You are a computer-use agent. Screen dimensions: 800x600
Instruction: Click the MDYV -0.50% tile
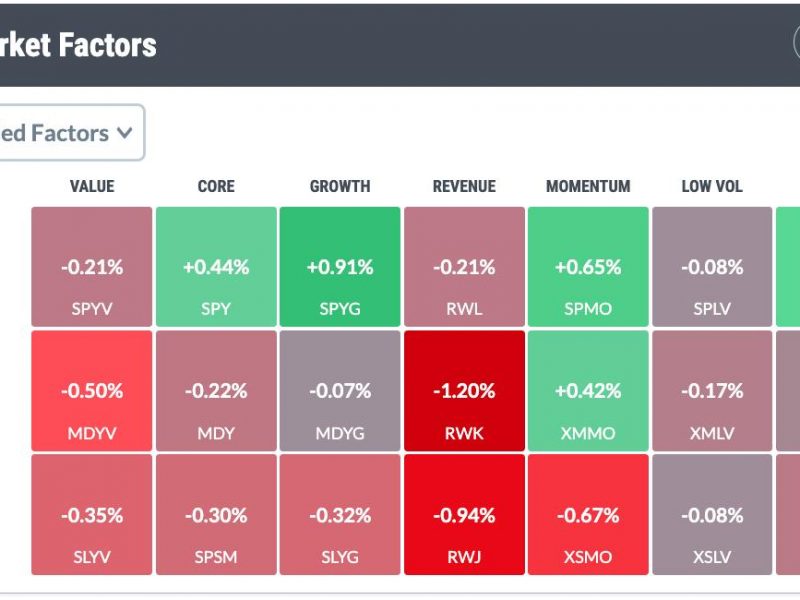tap(92, 391)
